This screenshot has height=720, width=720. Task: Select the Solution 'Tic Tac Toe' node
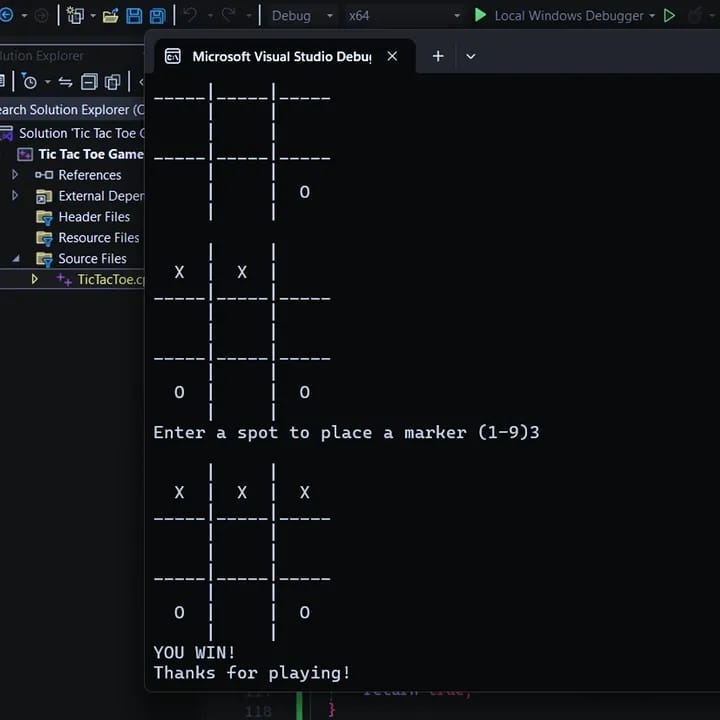(81, 133)
